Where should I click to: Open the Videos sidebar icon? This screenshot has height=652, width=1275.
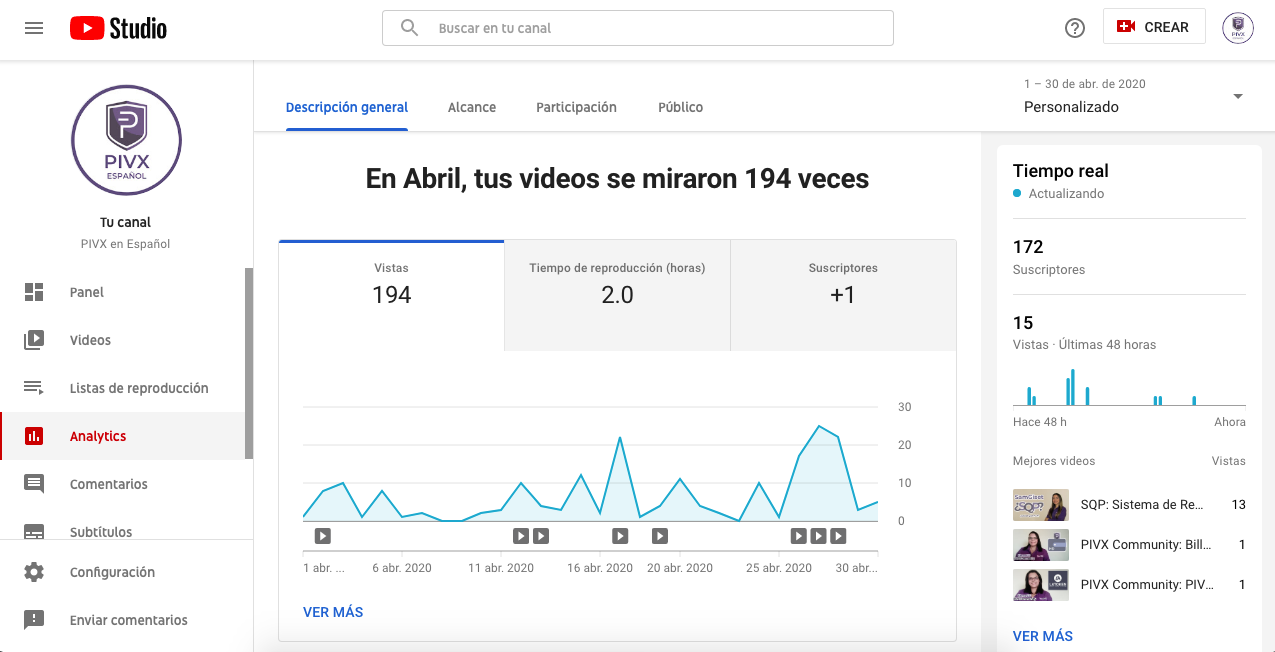click(34, 340)
